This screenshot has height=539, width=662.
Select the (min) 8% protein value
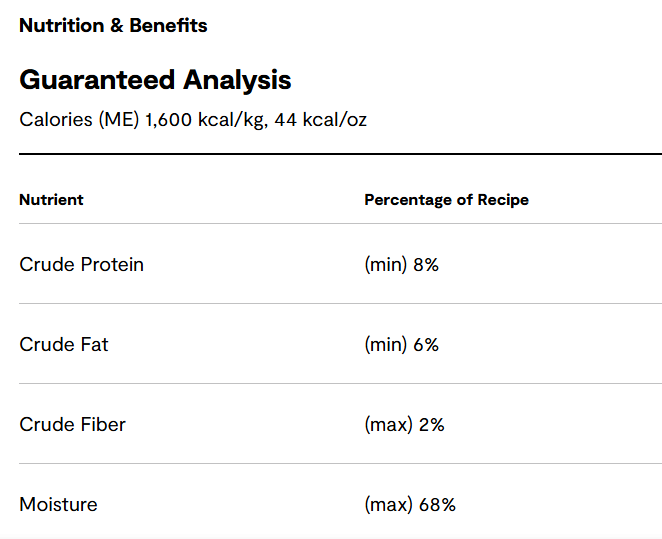coord(401,265)
